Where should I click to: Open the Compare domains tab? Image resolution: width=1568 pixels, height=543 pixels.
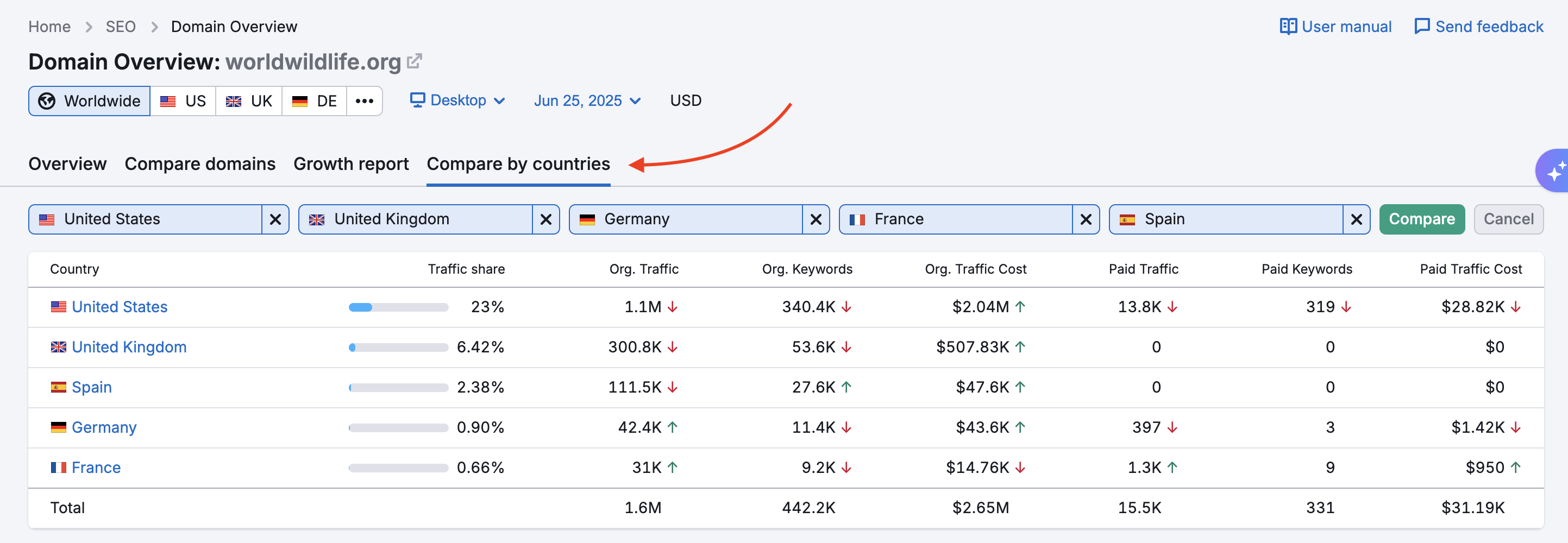pyautogui.click(x=200, y=163)
